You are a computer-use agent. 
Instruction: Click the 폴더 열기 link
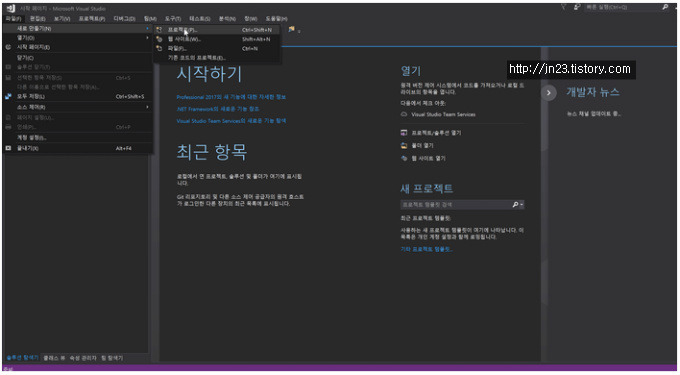click(422, 146)
